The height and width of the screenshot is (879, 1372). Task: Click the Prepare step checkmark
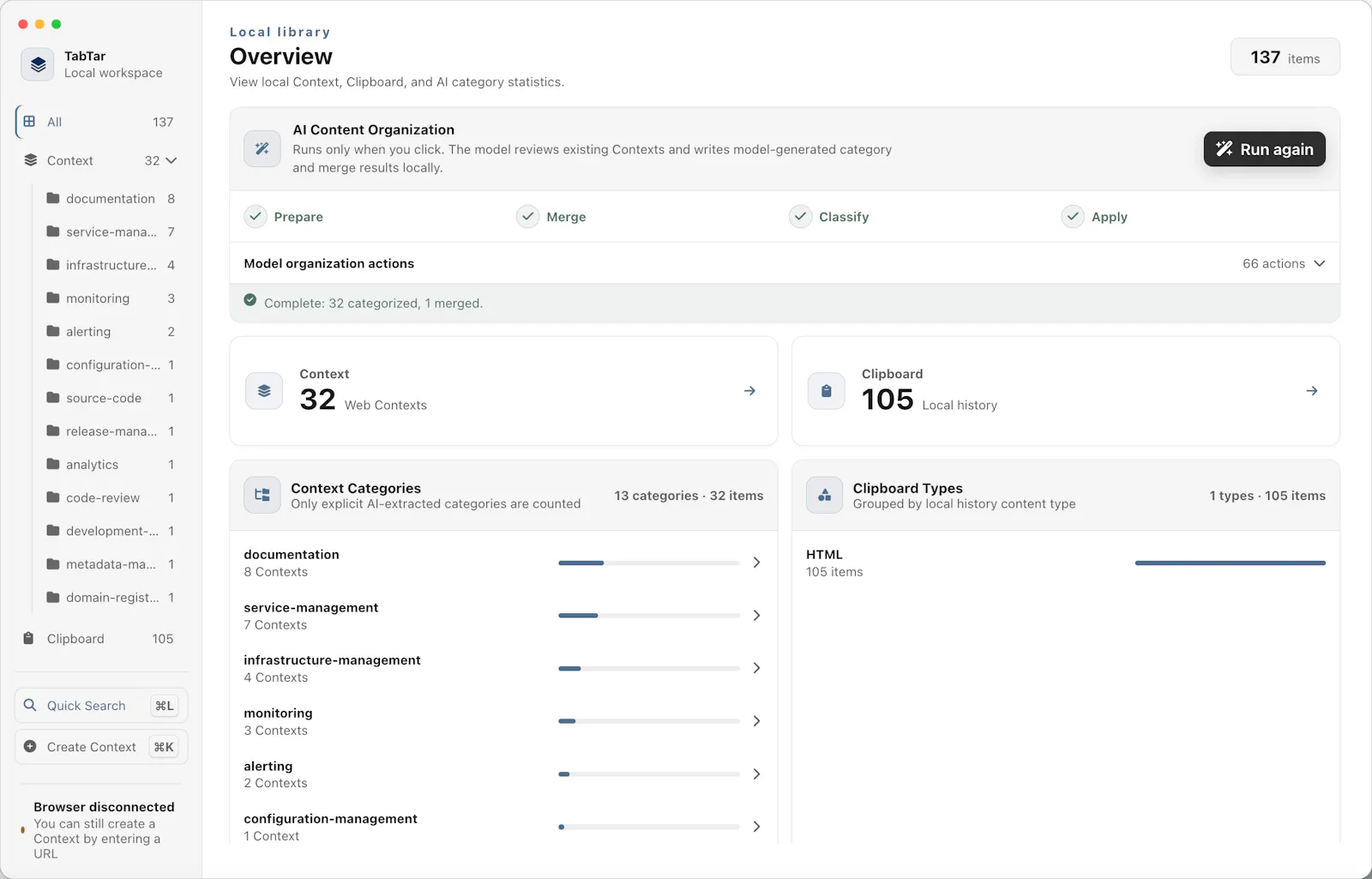click(x=256, y=216)
